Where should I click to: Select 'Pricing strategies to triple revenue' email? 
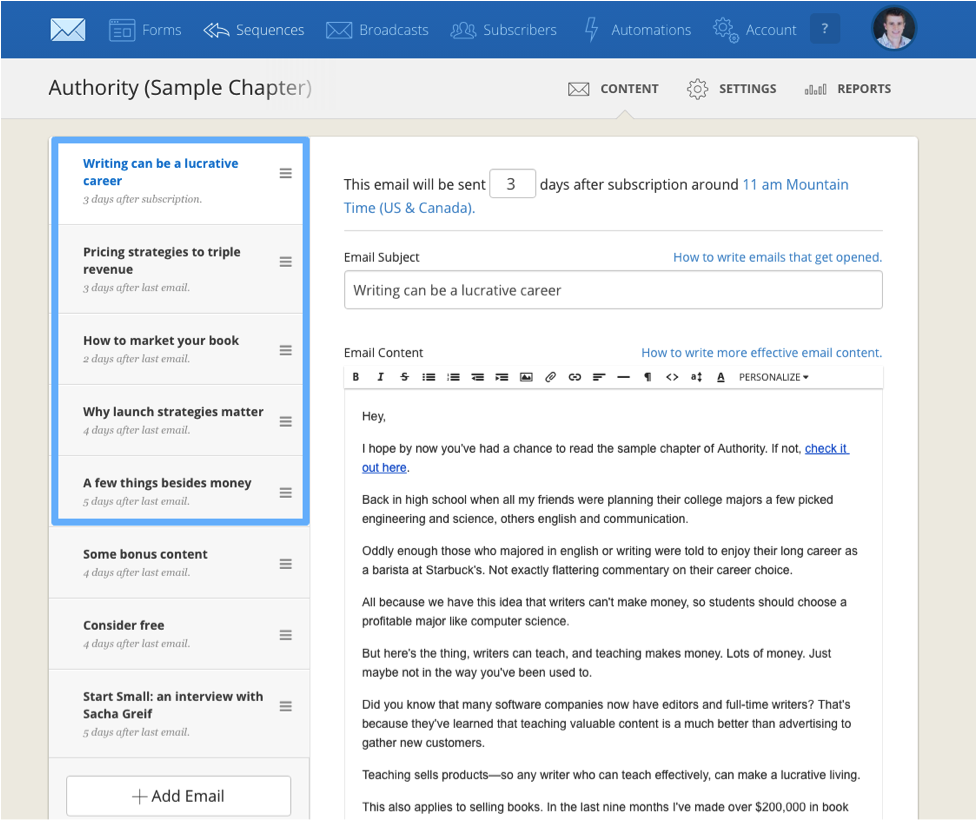click(180, 269)
